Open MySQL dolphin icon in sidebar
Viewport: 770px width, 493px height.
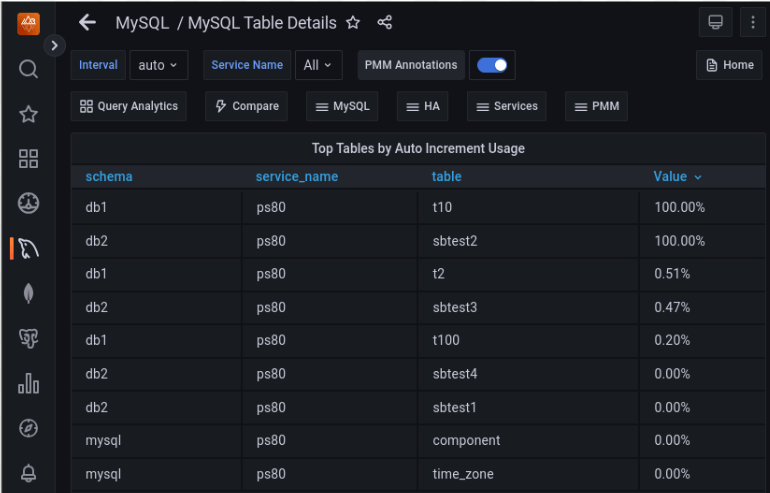coord(28,248)
